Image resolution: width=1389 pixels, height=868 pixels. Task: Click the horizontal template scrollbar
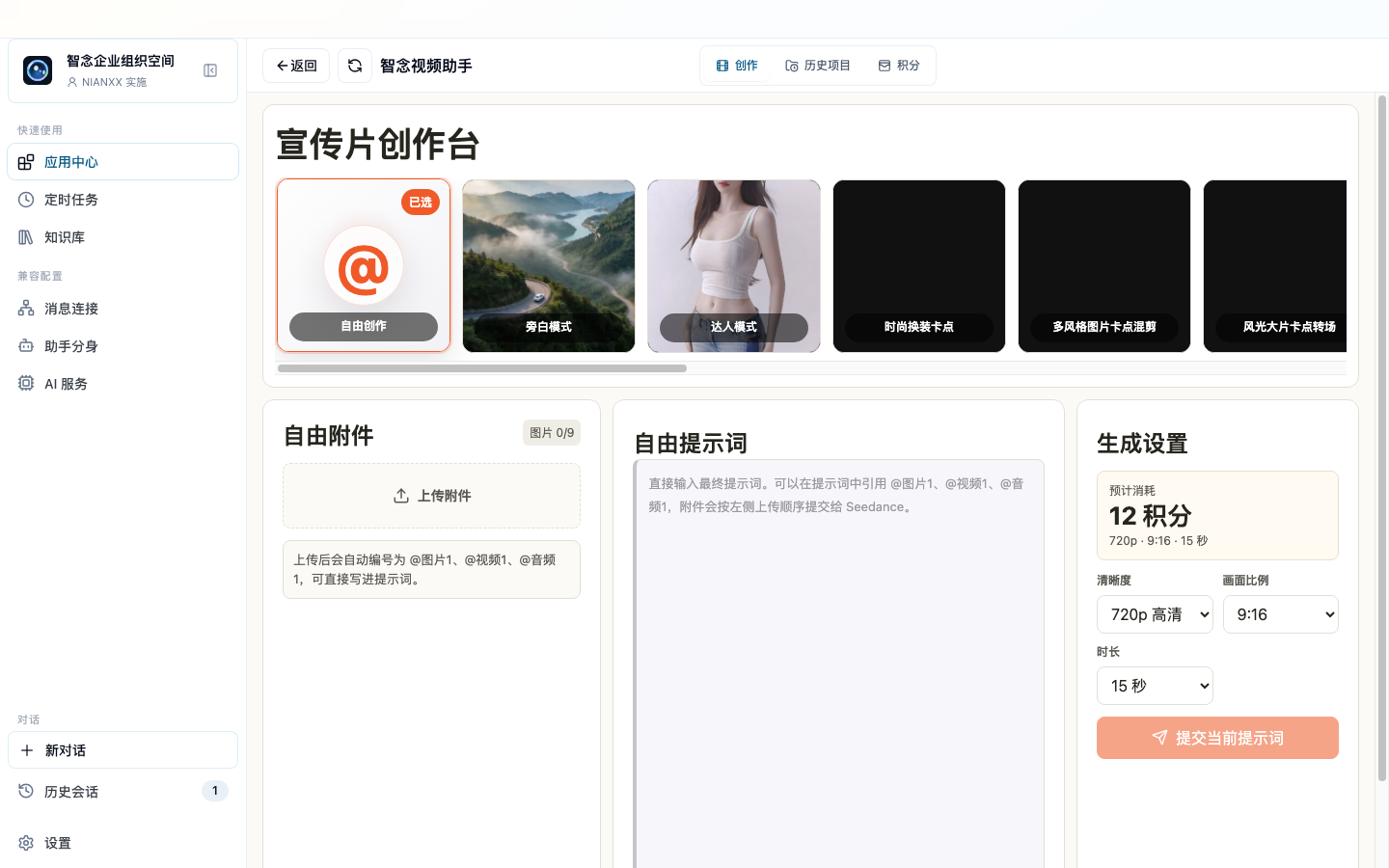point(482,368)
